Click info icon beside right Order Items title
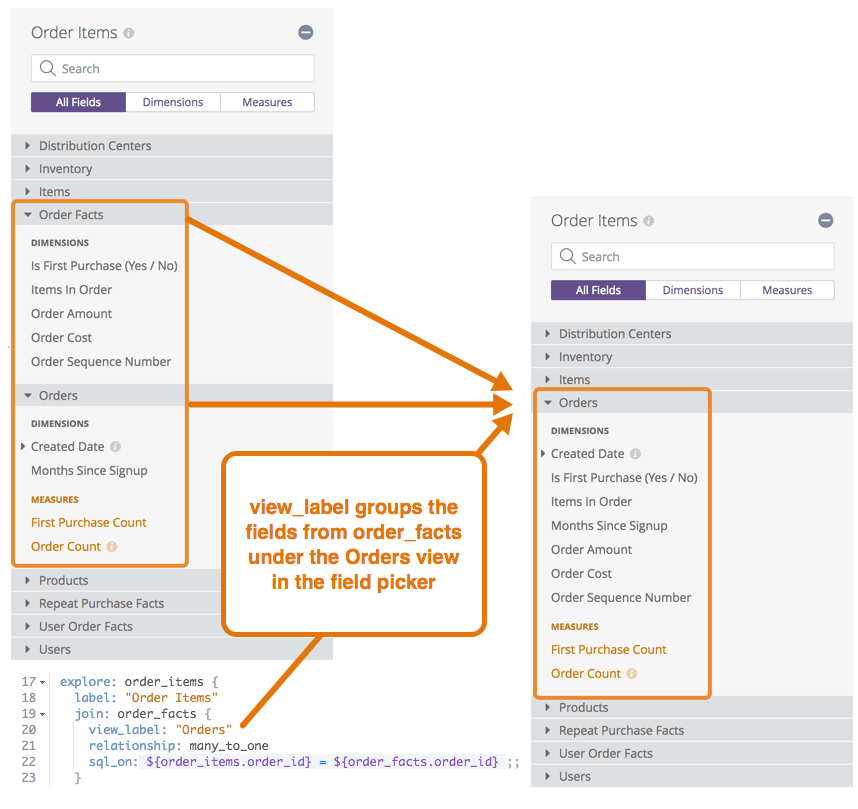The width and height of the screenshot is (858, 809). [x=648, y=221]
